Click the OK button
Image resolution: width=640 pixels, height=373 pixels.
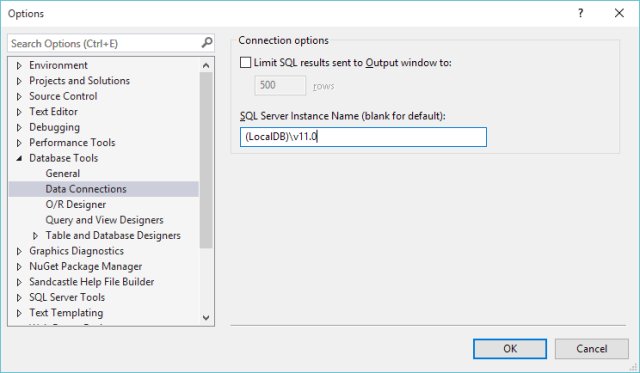[510, 349]
